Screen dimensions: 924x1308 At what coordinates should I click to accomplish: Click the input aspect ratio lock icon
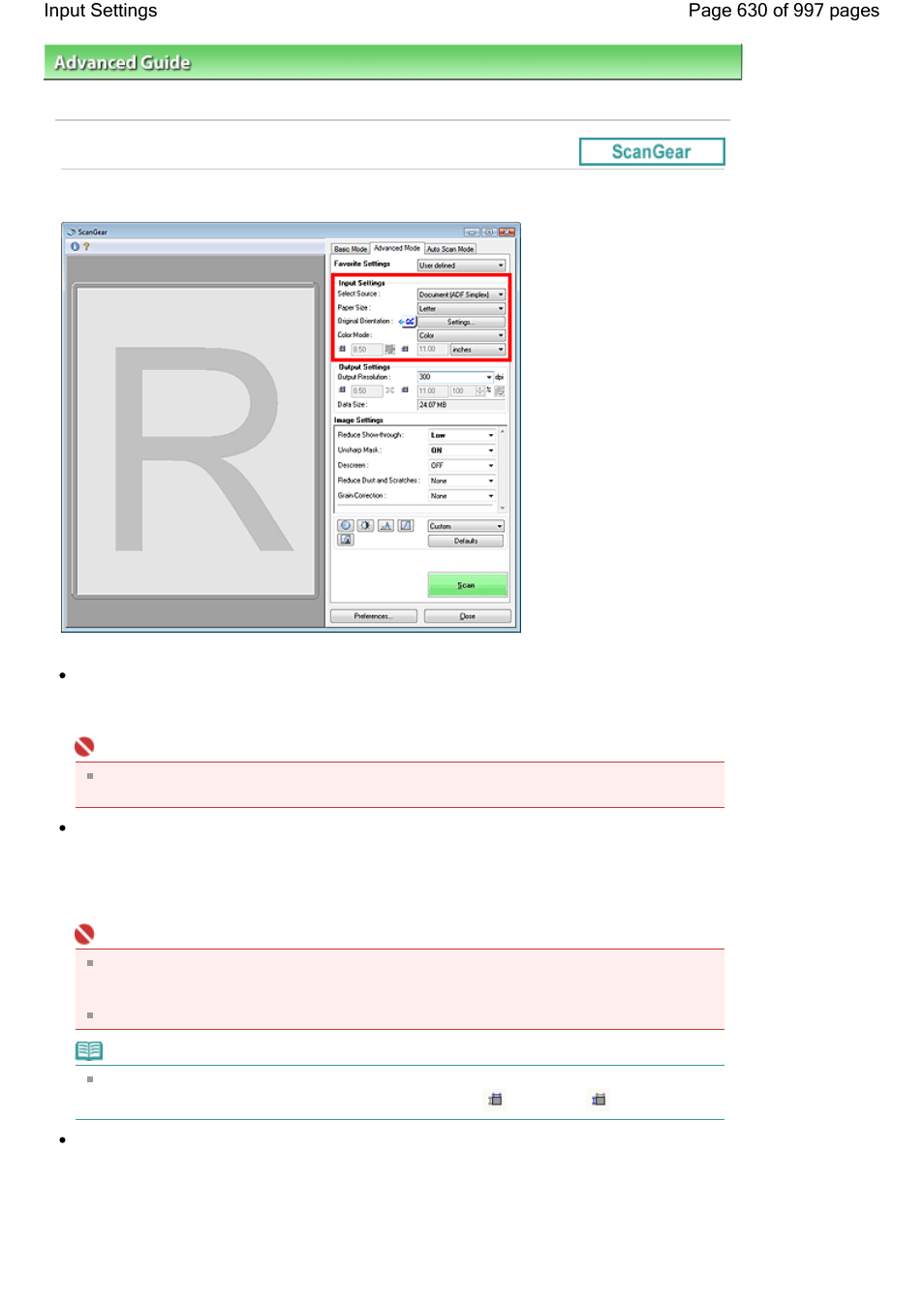pyautogui.click(x=389, y=350)
